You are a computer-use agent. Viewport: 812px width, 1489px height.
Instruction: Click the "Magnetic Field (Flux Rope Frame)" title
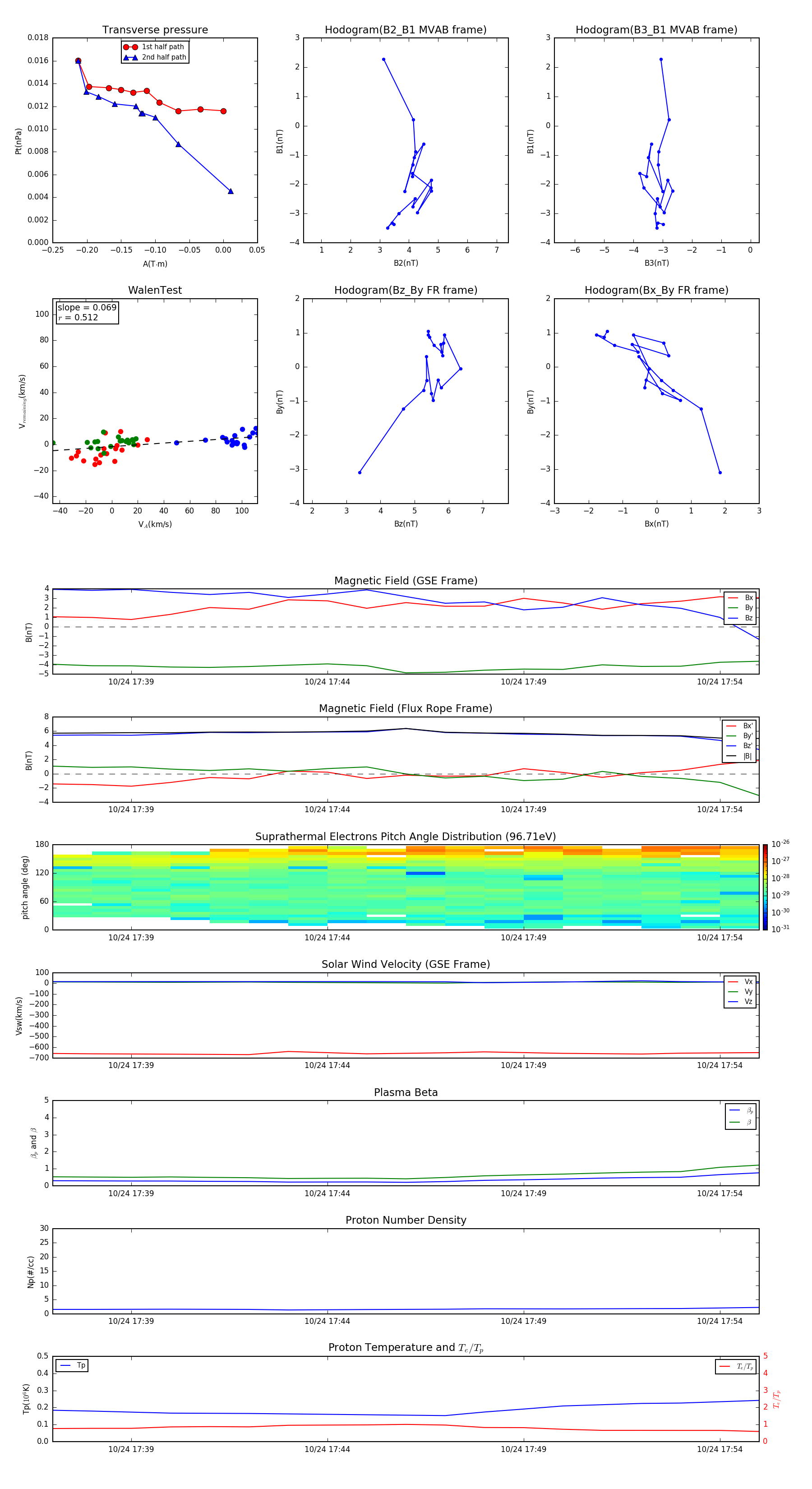(x=406, y=709)
